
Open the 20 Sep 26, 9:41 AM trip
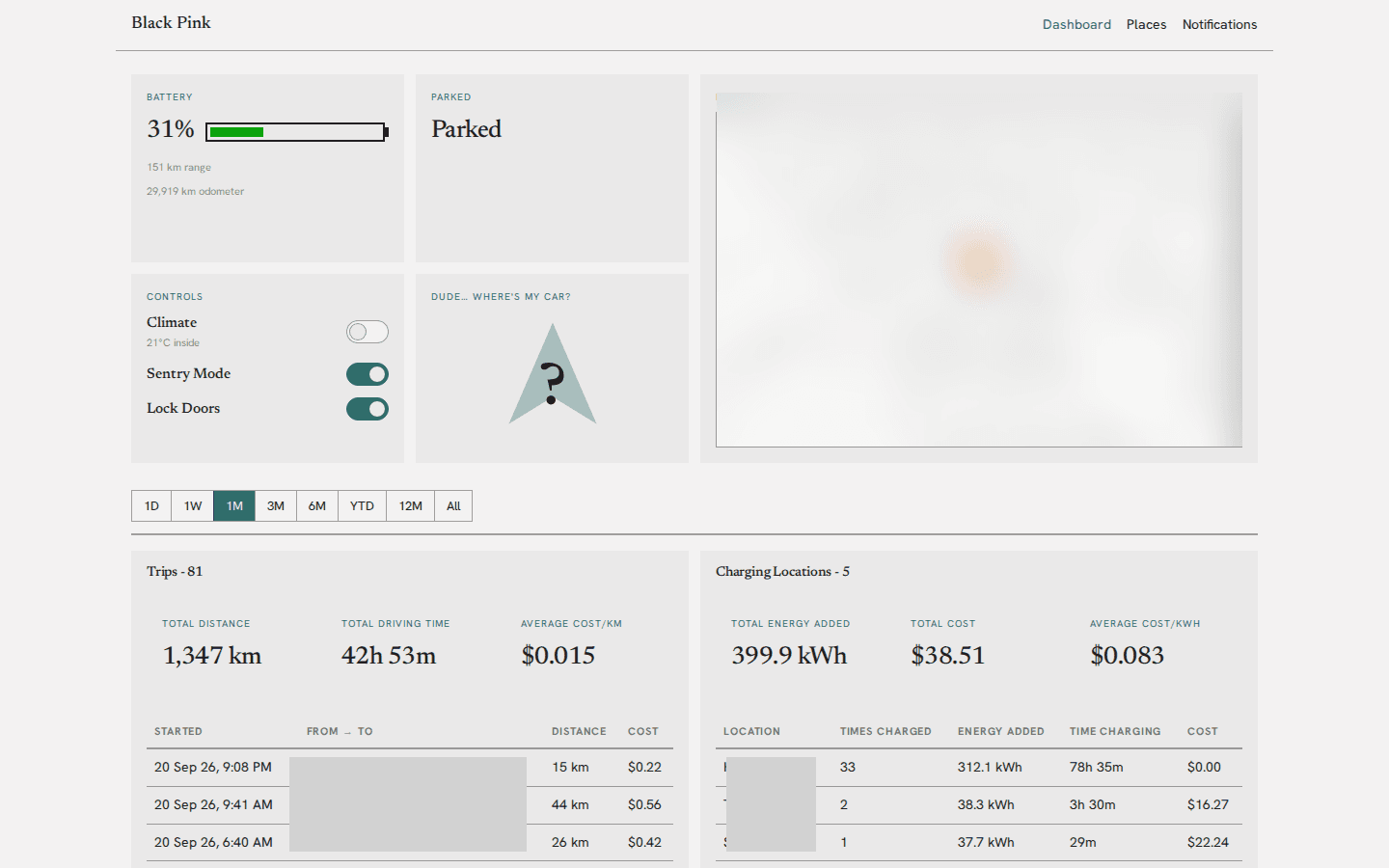coord(410,805)
